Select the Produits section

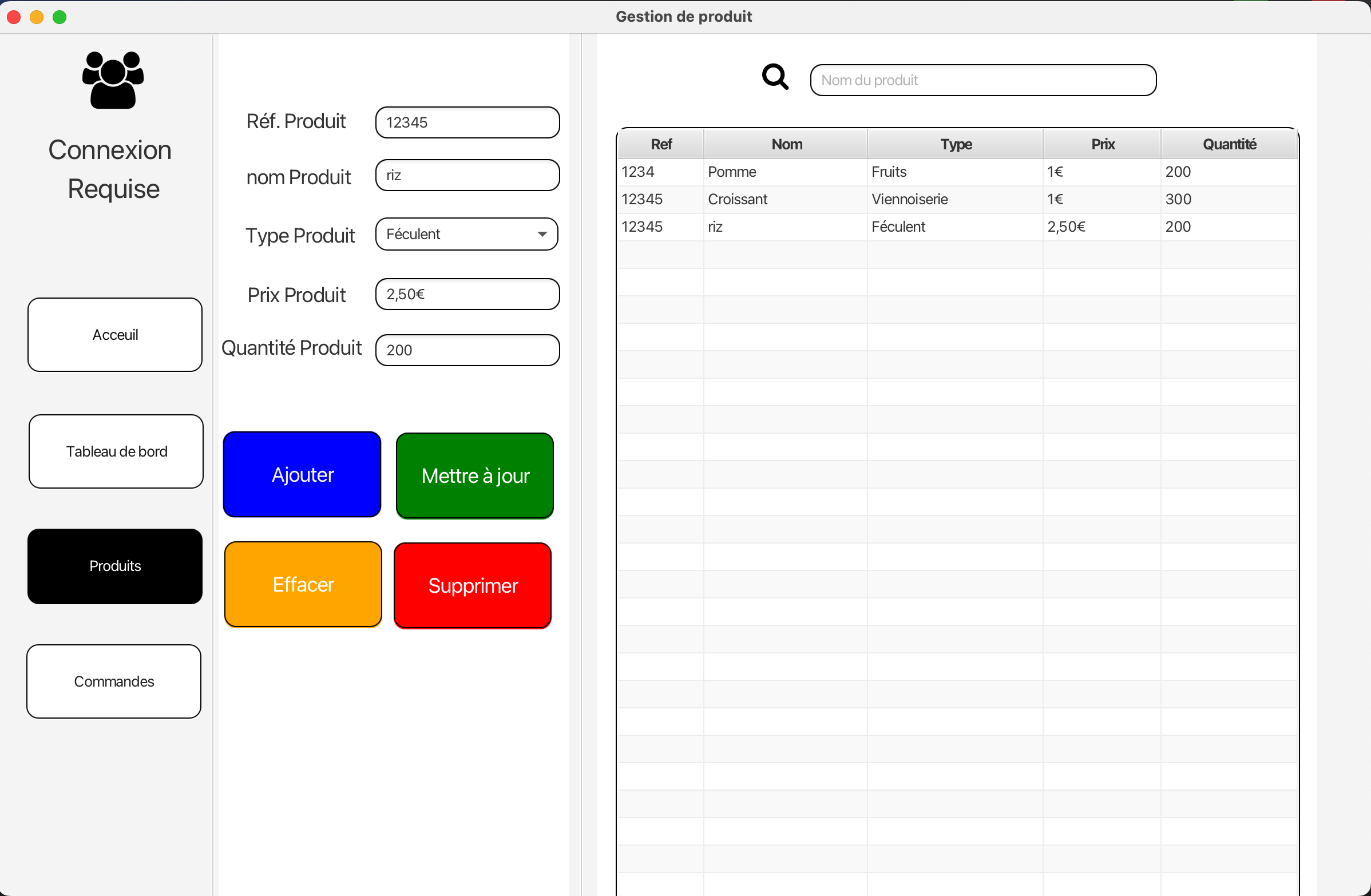[115, 566]
